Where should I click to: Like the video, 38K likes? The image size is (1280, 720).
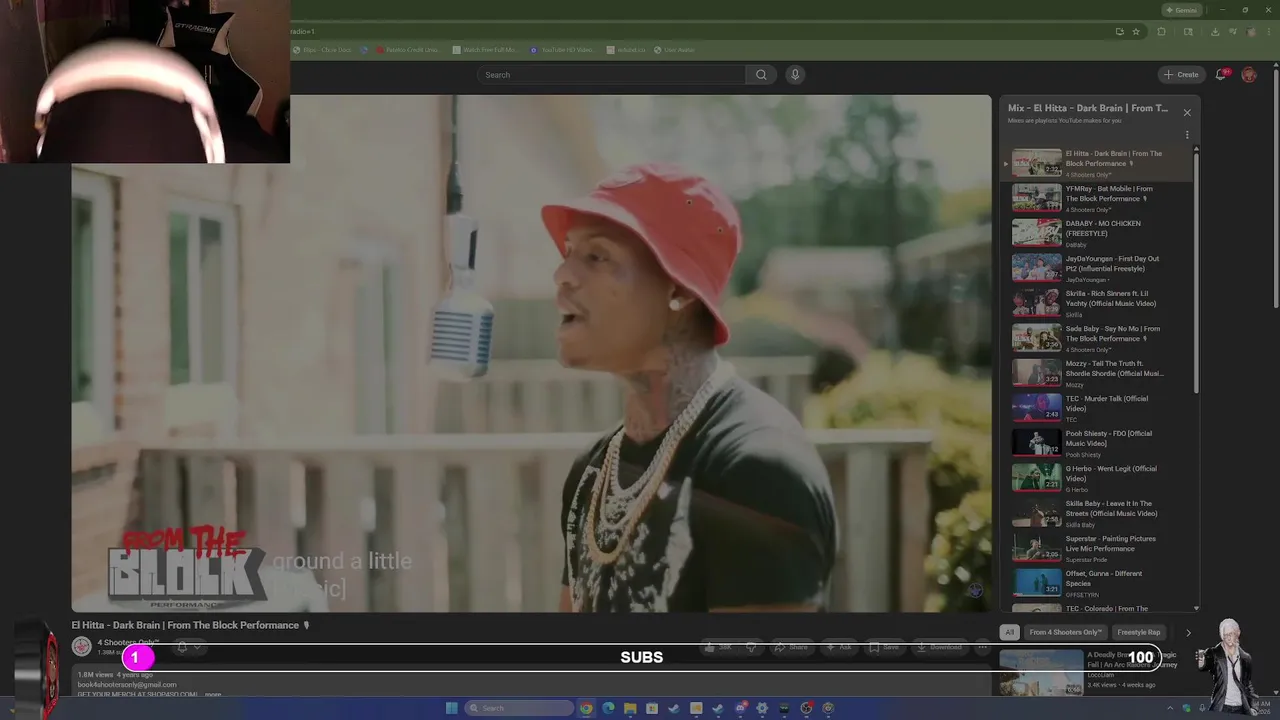[720, 647]
